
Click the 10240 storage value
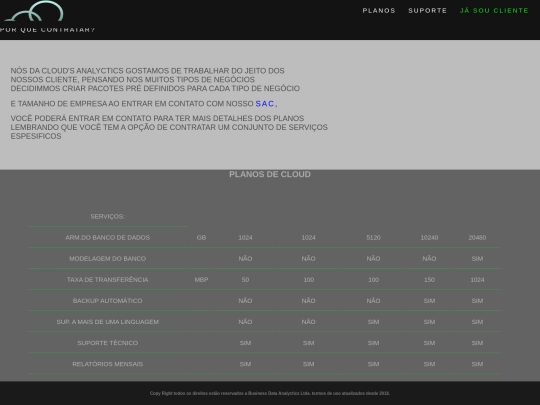[x=429, y=238]
